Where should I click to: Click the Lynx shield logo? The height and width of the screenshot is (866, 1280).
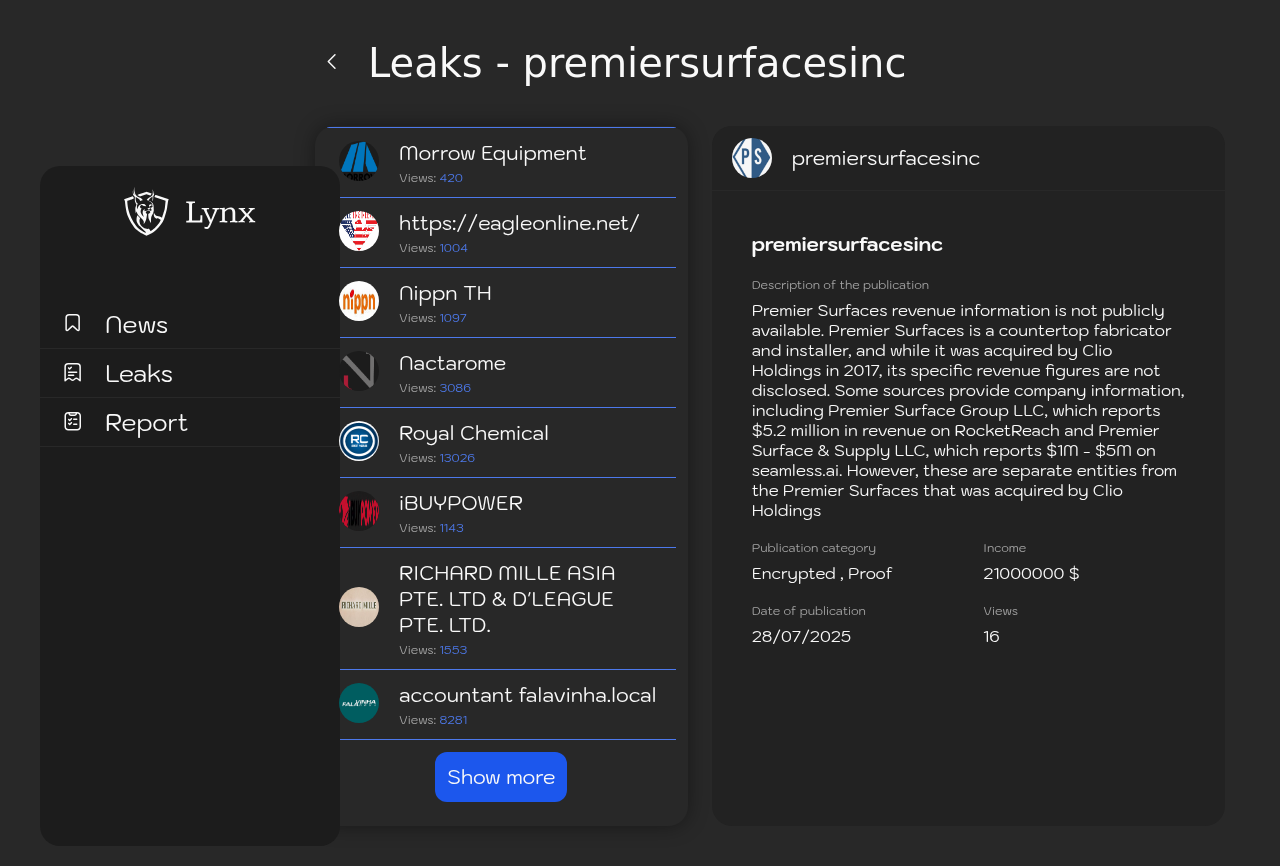click(146, 212)
